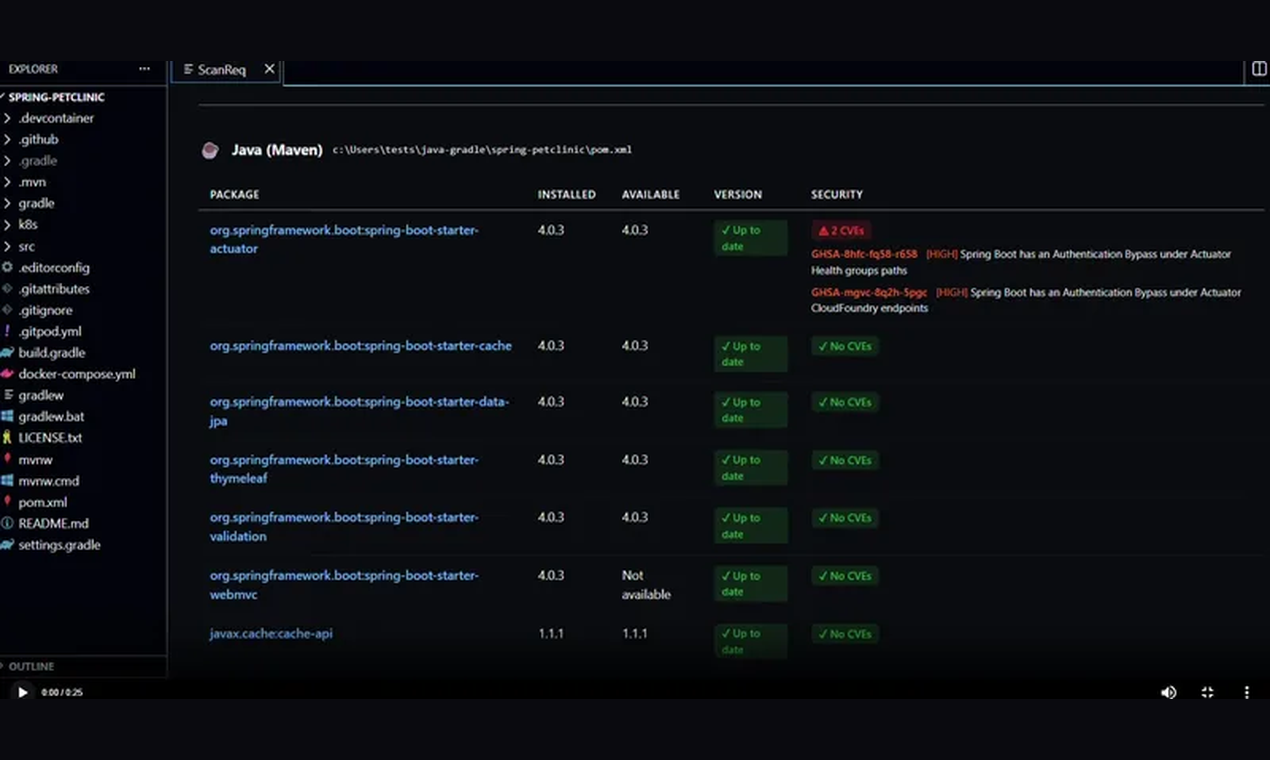Click the 0:00 / 0:25 video time display
1270x760 pixels.
coord(62,692)
